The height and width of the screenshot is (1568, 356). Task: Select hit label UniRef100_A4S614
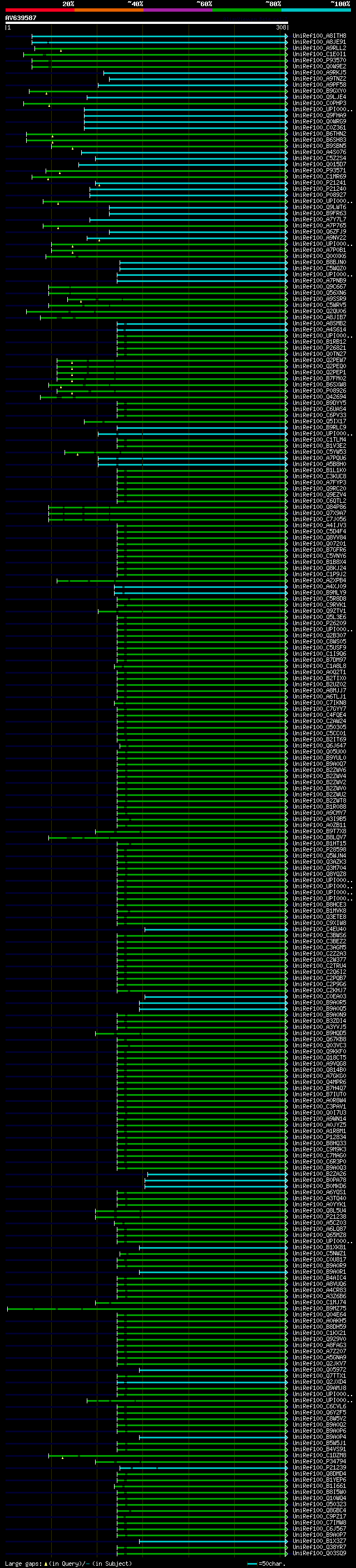(x=319, y=330)
